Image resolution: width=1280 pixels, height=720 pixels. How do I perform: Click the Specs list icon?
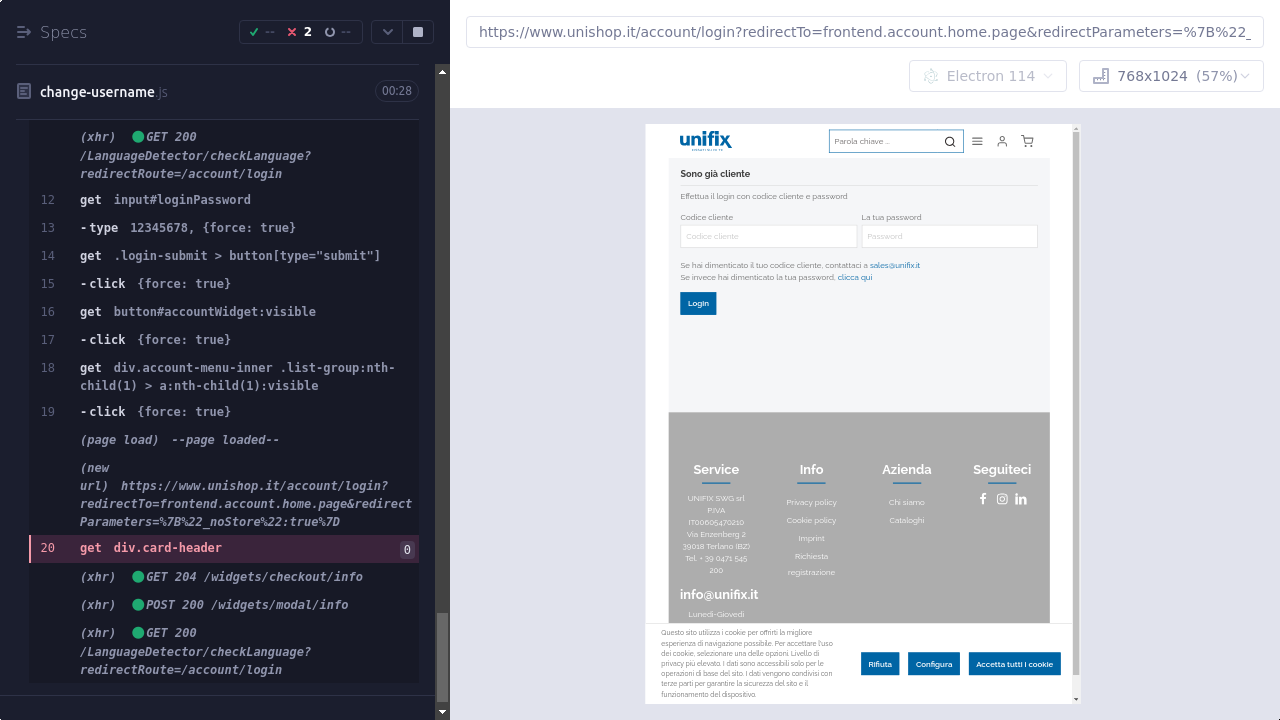pyautogui.click(x=24, y=32)
